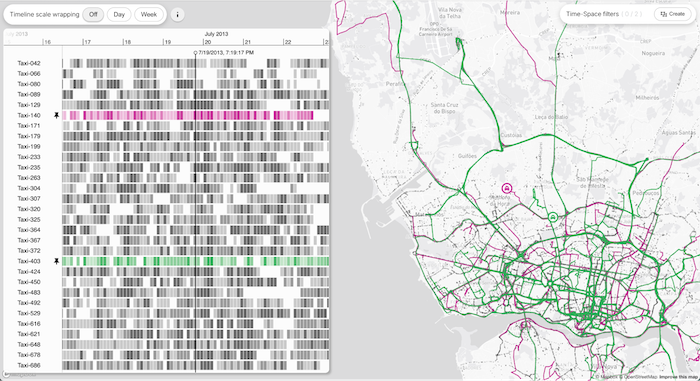Viewport: 700px width, 381px height.
Task: Click the day 21 tick on timeline axis
Action: pyautogui.click(x=248, y=42)
